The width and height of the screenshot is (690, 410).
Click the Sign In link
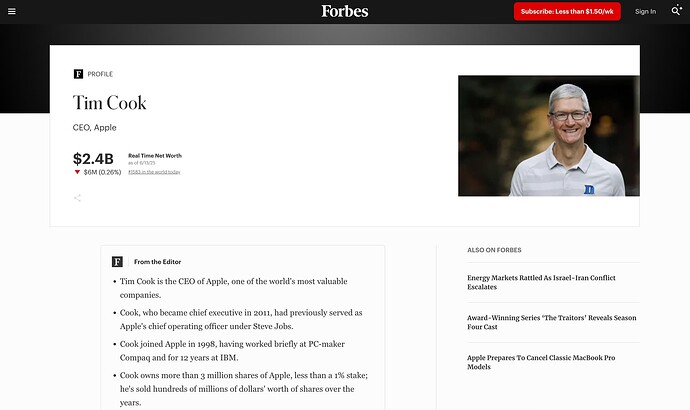pyautogui.click(x=645, y=11)
